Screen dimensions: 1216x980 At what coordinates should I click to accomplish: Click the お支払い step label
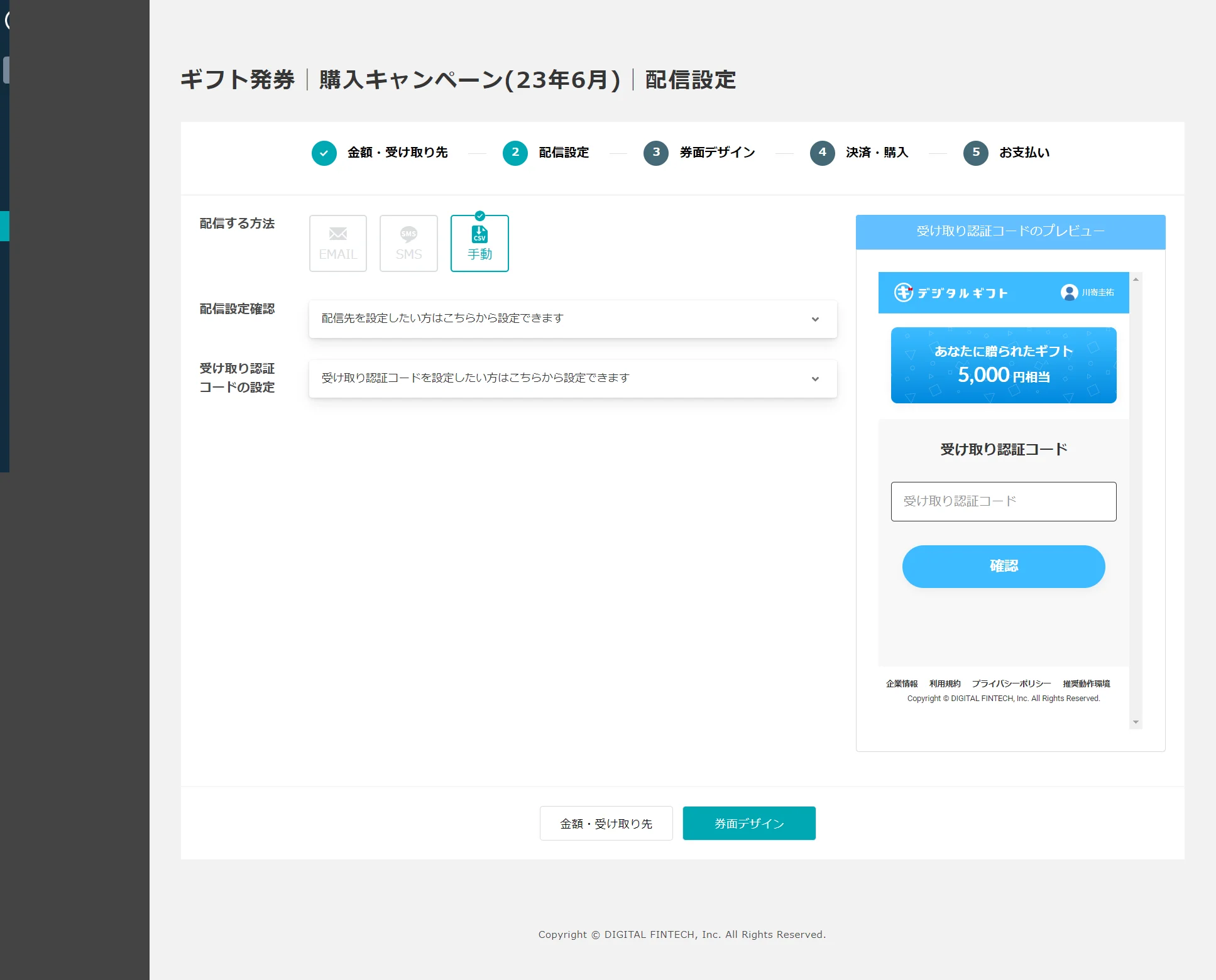[x=1024, y=153]
